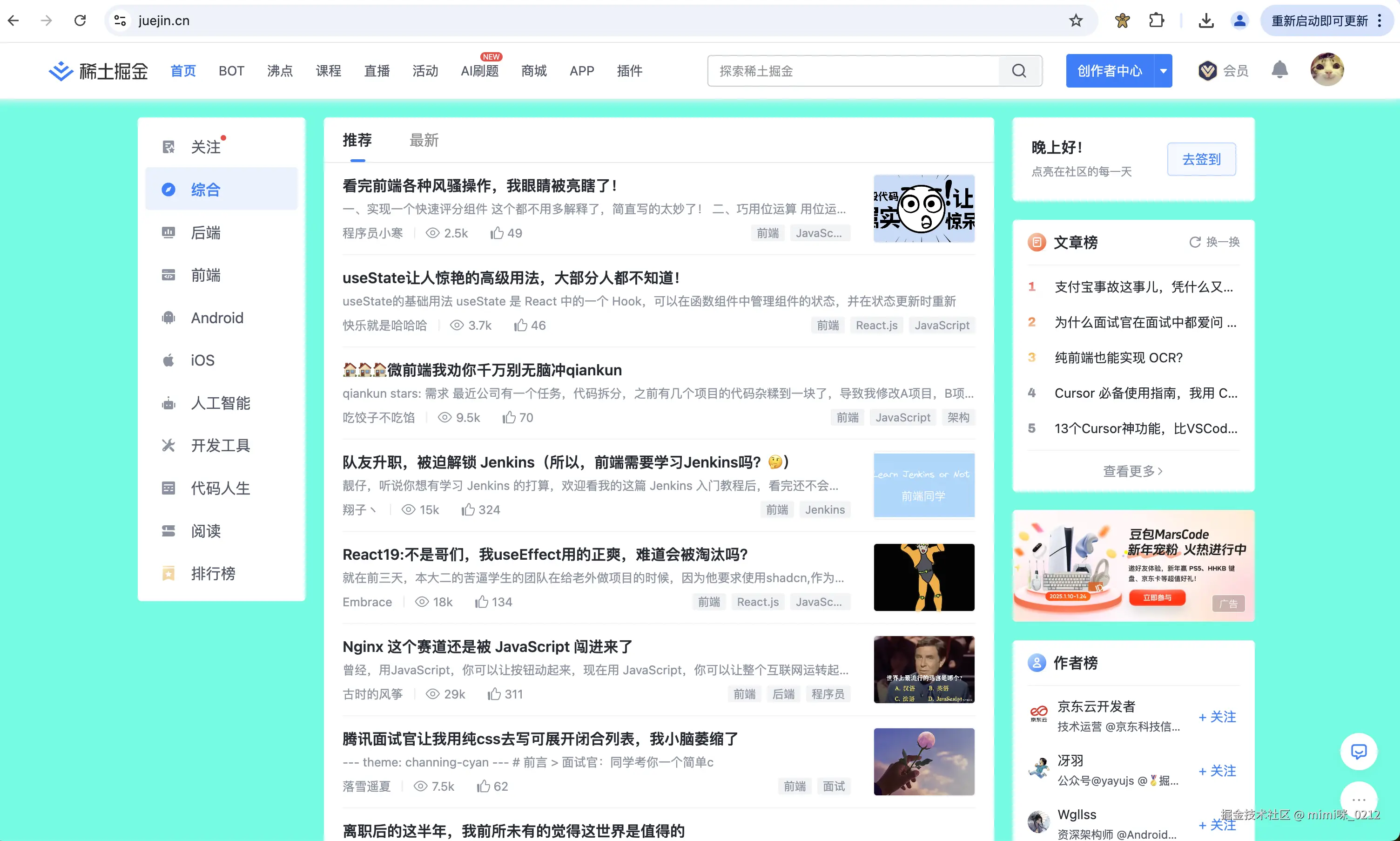Click the 排行榜 sidebar icon
The image size is (1400, 841).
pyautogui.click(x=168, y=574)
